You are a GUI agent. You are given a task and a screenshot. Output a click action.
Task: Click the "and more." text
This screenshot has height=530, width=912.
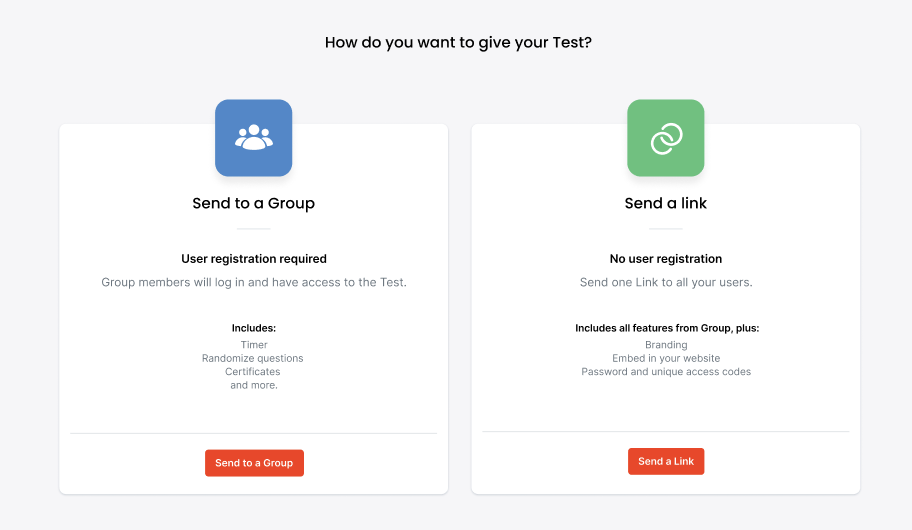tap(253, 385)
